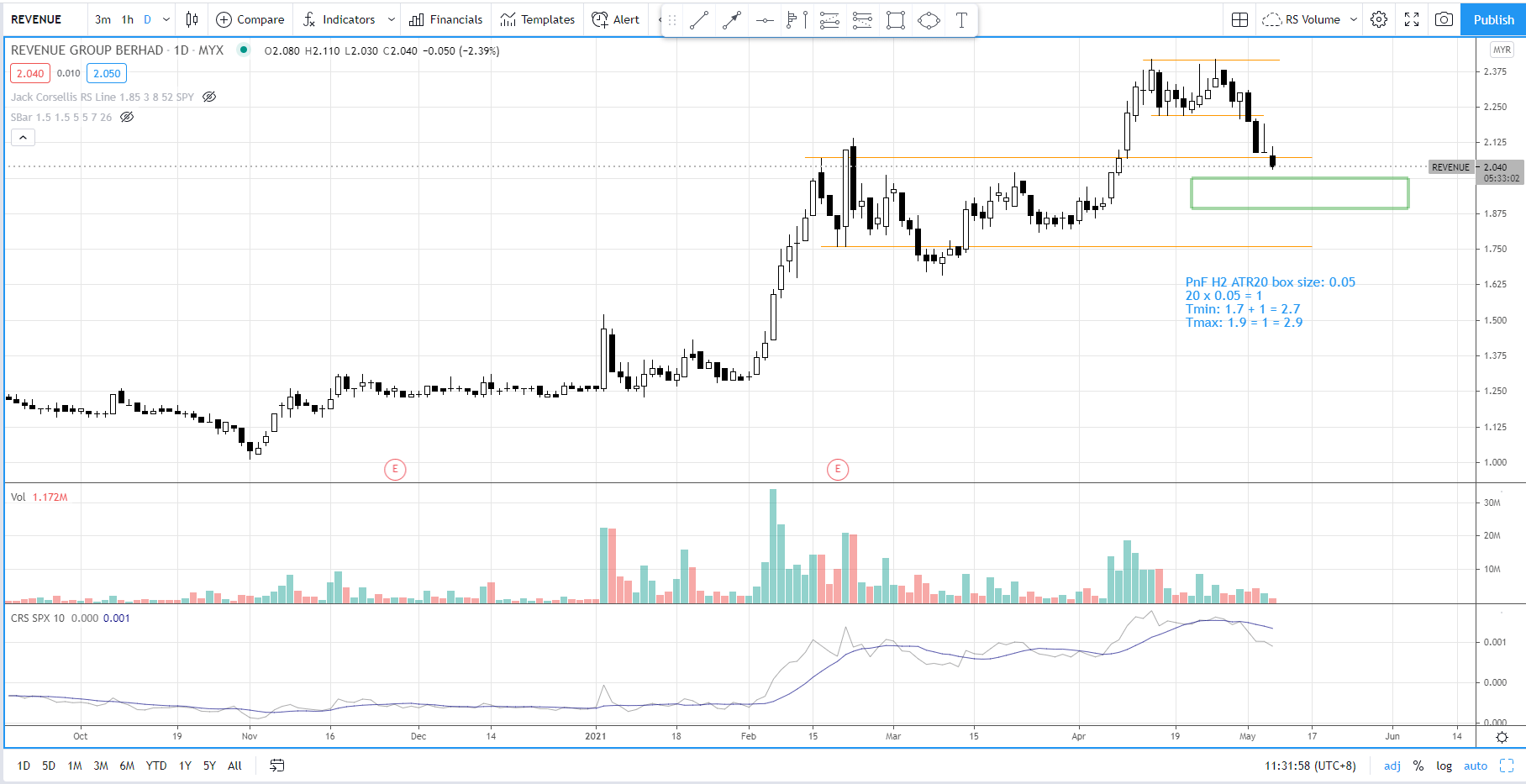Click the market status green dot
The height and width of the screenshot is (784, 1526).
click(x=243, y=50)
